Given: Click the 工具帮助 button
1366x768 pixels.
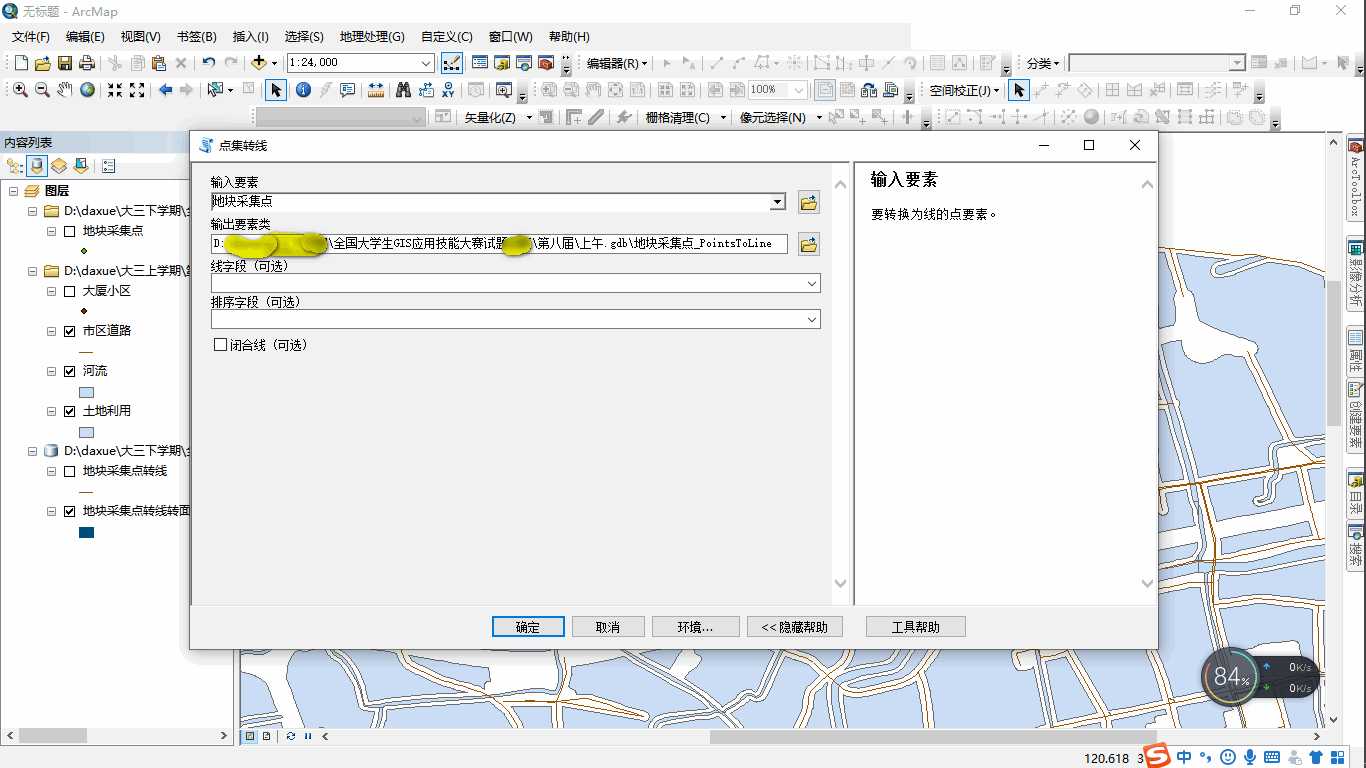Looking at the screenshot, I should 916,627.
